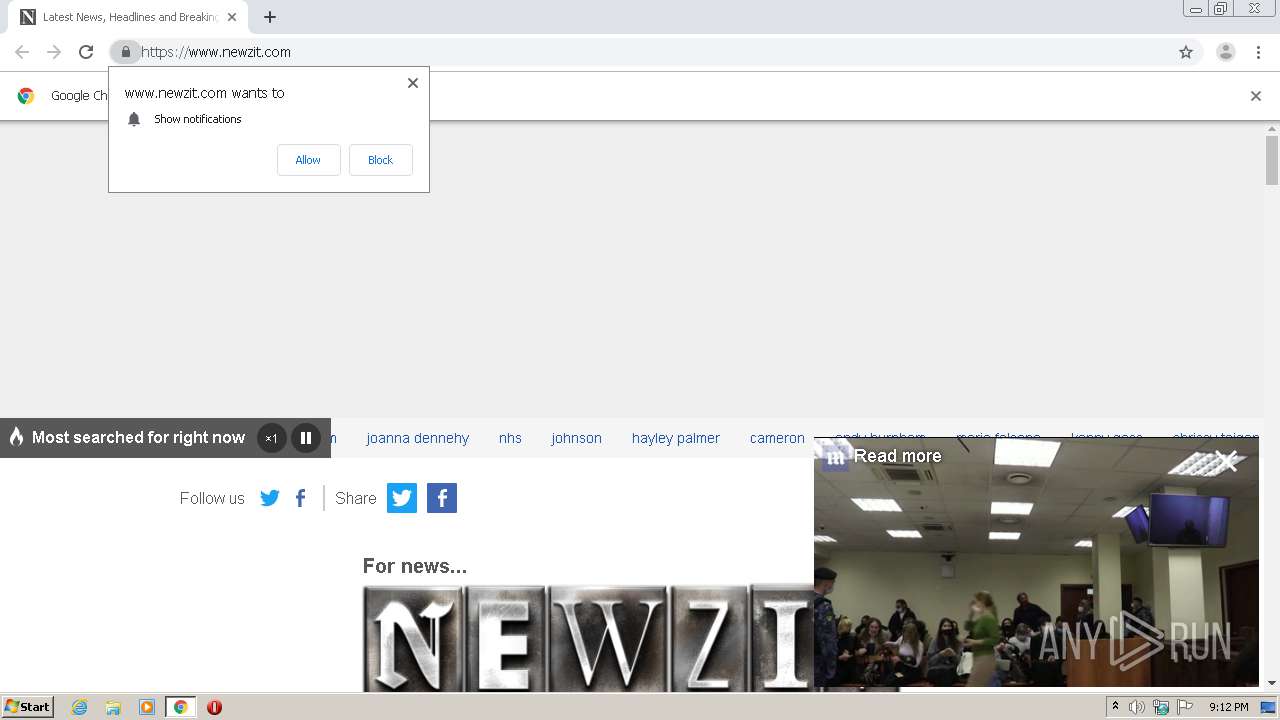Open the hayley palmer search link
This screenshot has width=1280, height=720.
[676, 438]
